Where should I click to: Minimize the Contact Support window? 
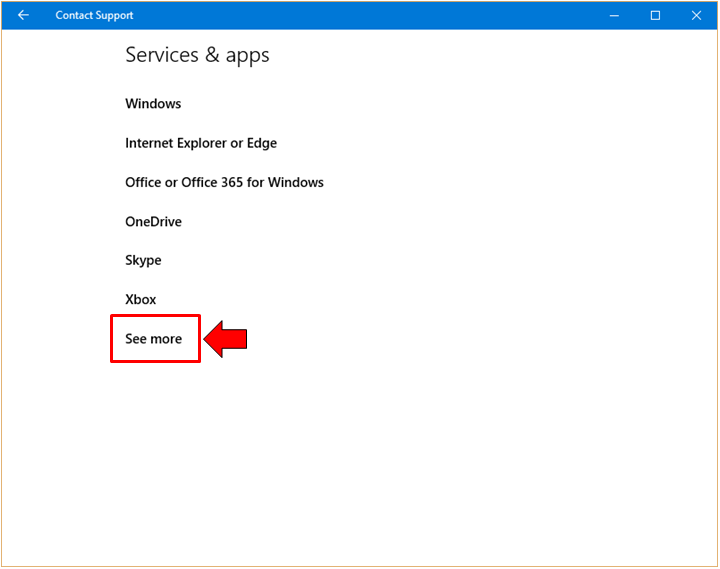(614, 16)
